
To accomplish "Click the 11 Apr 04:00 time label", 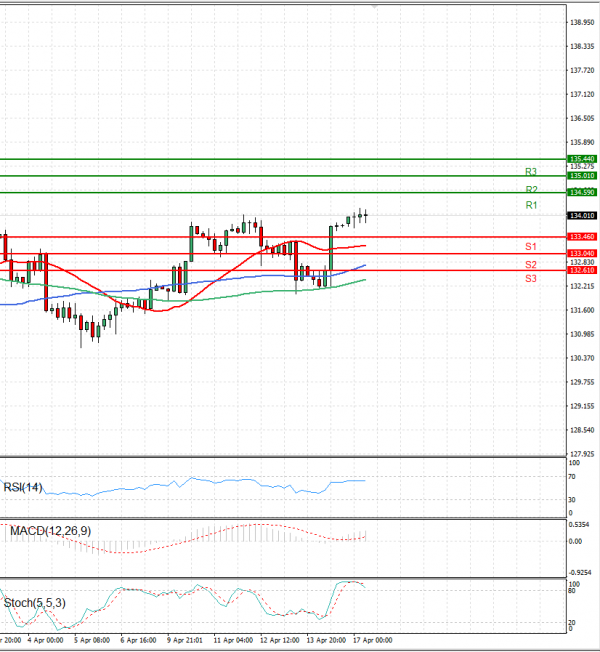I will point(233,640).
